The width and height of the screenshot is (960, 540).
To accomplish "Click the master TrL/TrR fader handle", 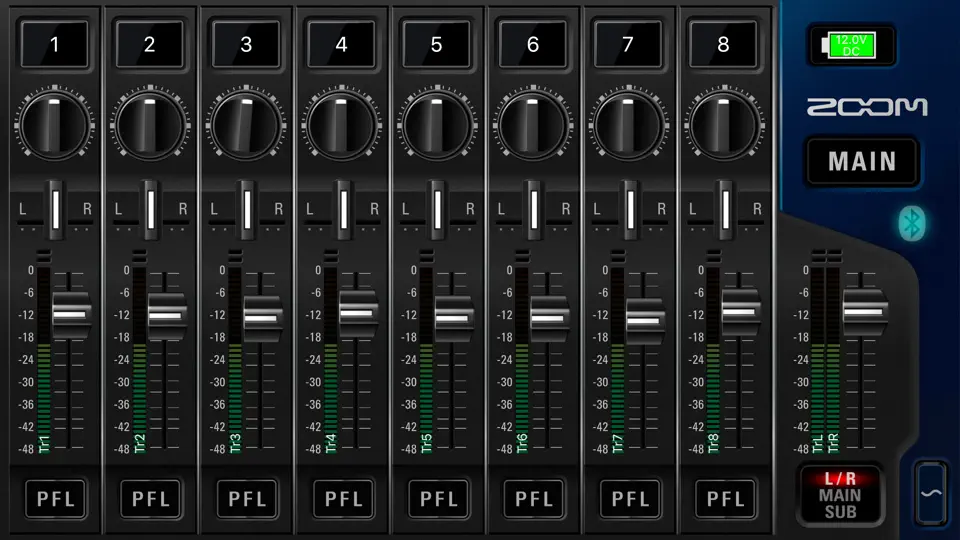I will point(864,312).
